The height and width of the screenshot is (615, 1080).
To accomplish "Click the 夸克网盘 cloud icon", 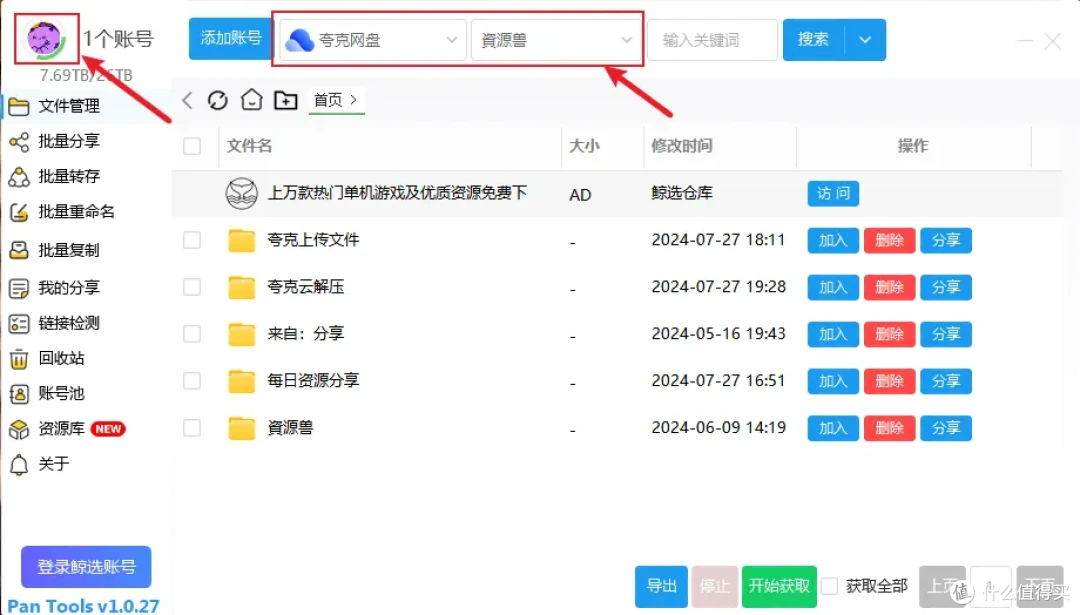I will (x=300, y=40).
